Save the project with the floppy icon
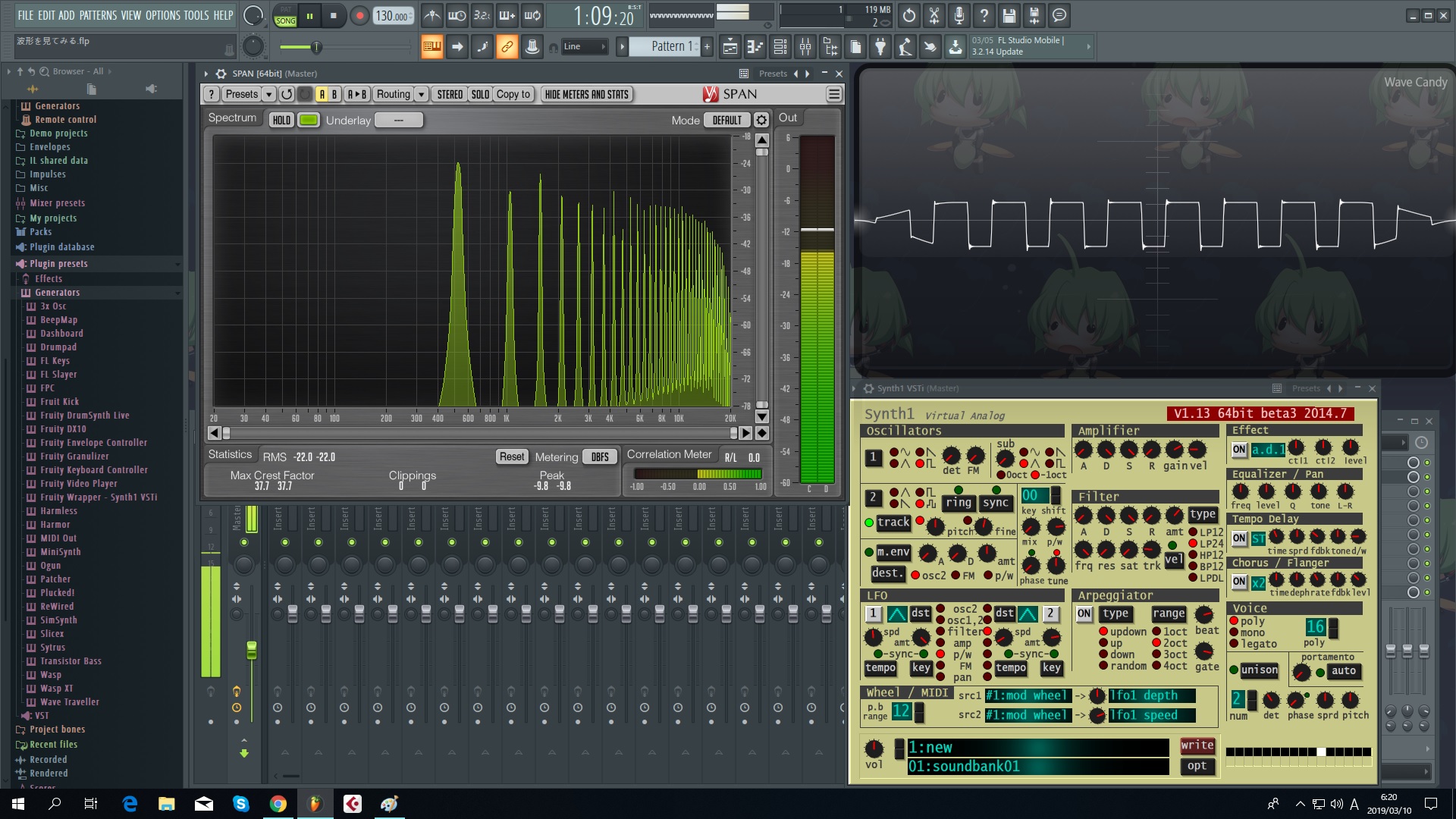This screenshot has height=819, width=1456. (x=1009, y=15)
